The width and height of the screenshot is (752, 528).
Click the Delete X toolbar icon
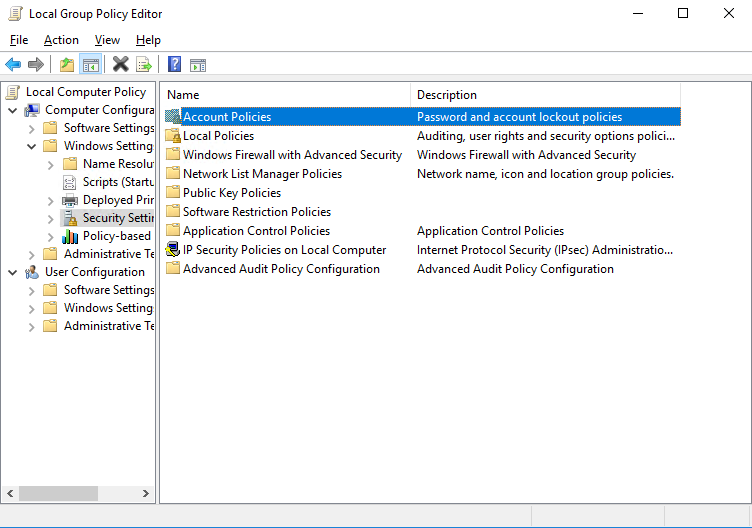[x=121, y=65]
